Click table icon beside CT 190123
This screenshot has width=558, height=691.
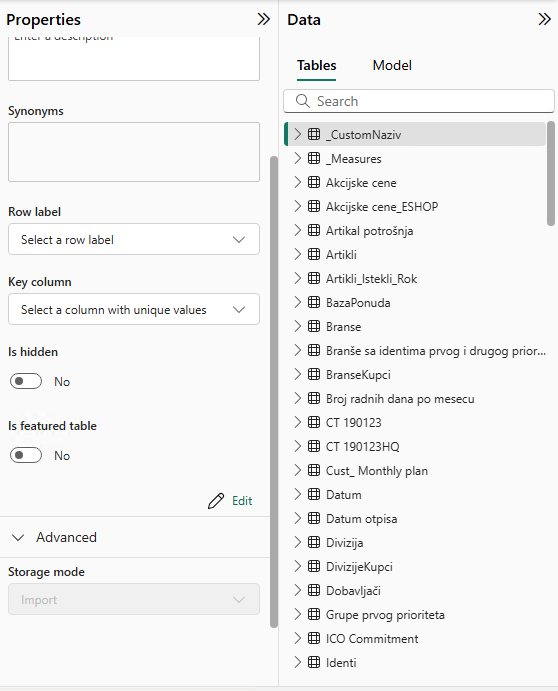click(314, 422)
